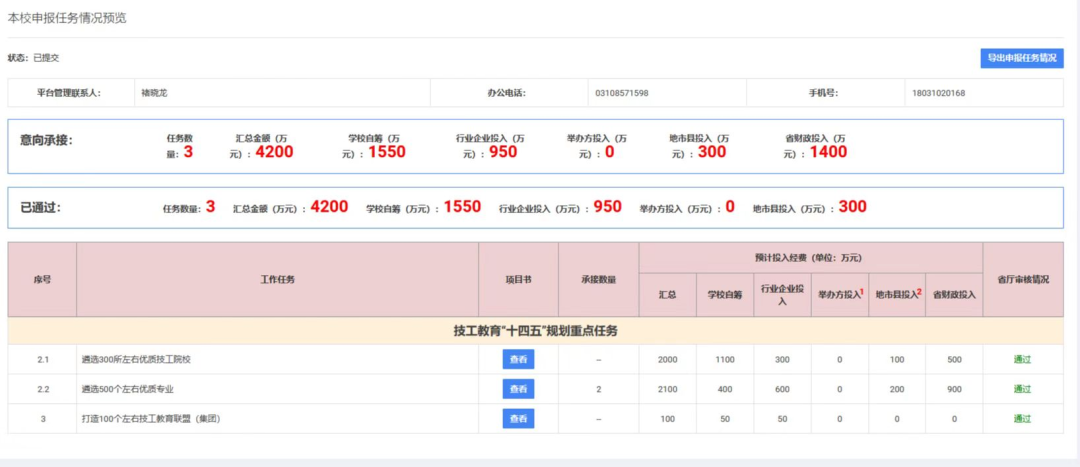Viewport: 1080px width, 467px height.
Task: Click the office phone value 03108571598
Action: tap(621, 93)
